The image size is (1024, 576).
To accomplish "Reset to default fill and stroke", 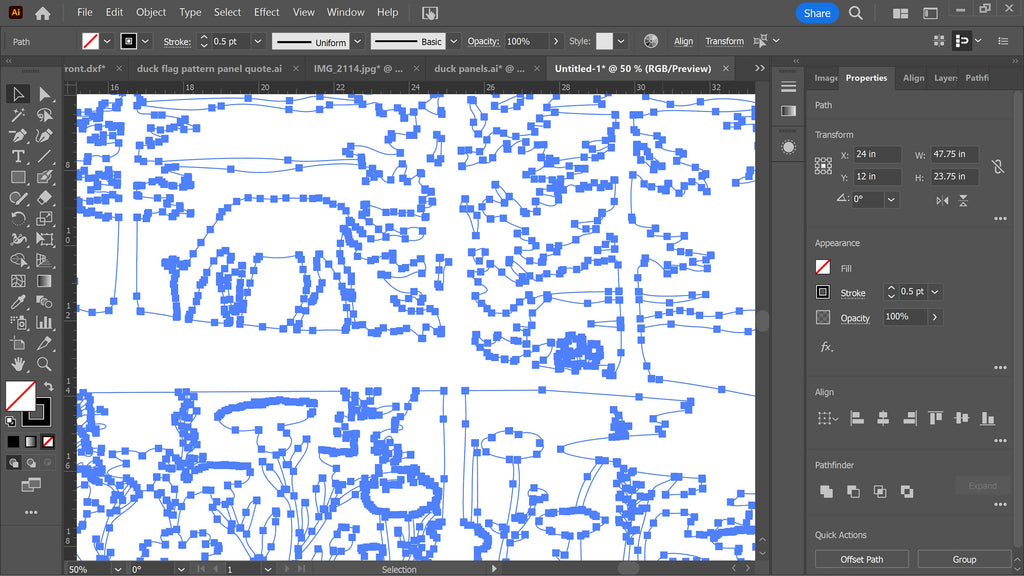I will (10, 421).
